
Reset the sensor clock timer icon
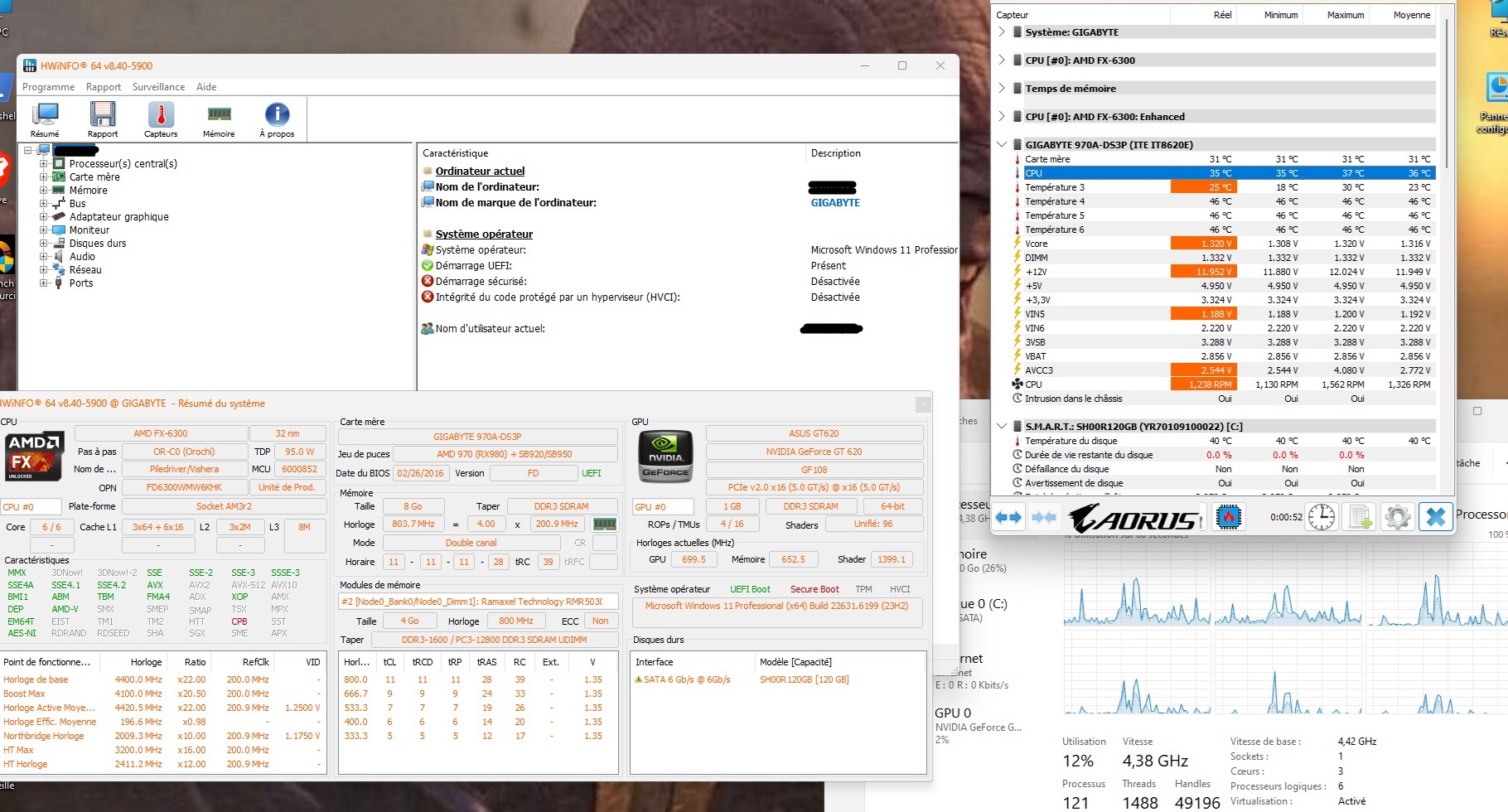(1322, 516)
